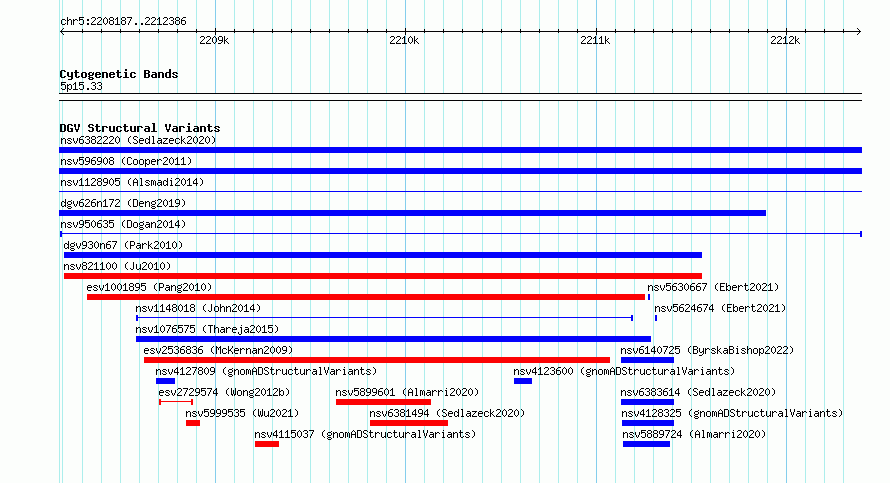Select the nsv596908 (Cooper2011) label

[126, 161]
